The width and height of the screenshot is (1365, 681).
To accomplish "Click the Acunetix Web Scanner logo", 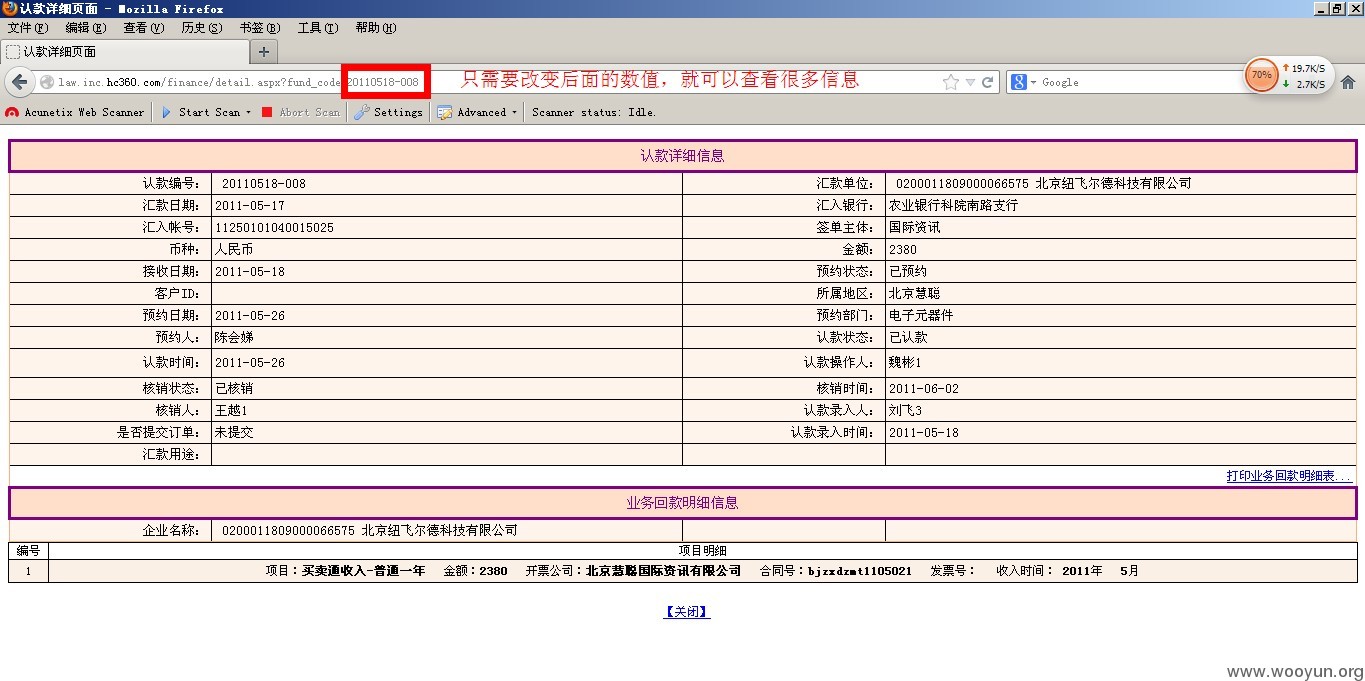I will point(12,112).
